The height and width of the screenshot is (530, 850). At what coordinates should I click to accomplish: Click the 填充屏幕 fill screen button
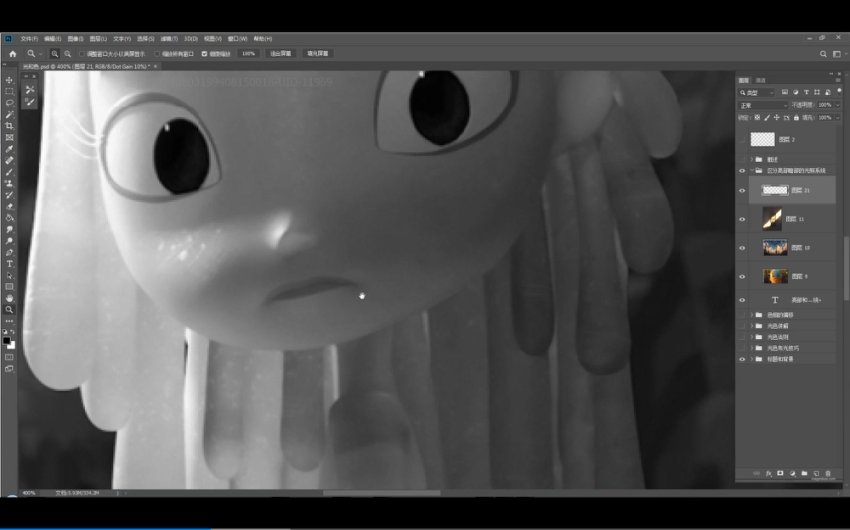[318, 54]
